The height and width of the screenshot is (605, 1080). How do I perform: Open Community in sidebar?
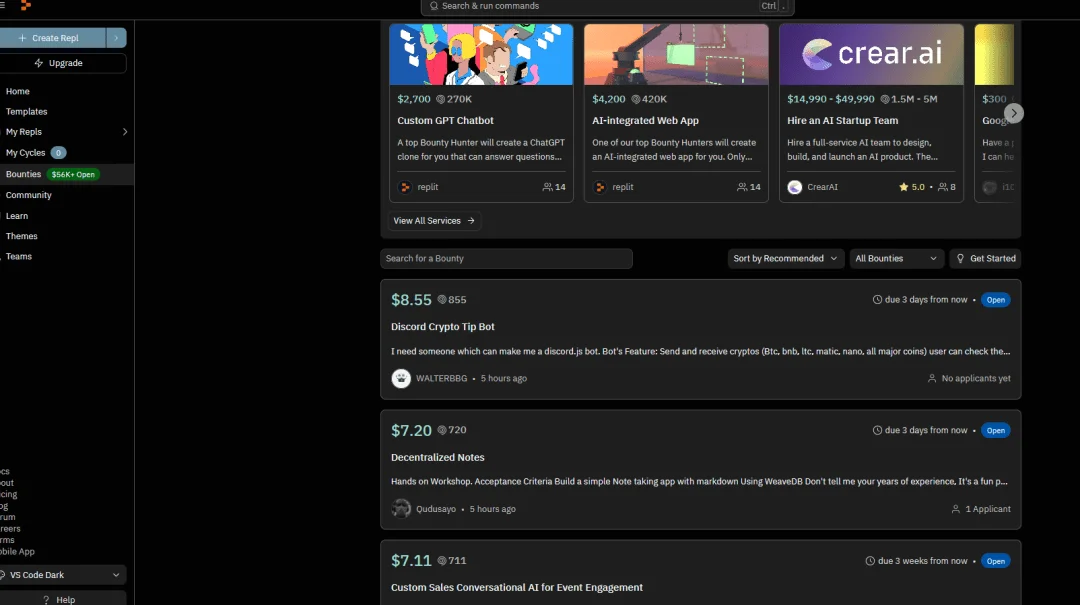28,195
